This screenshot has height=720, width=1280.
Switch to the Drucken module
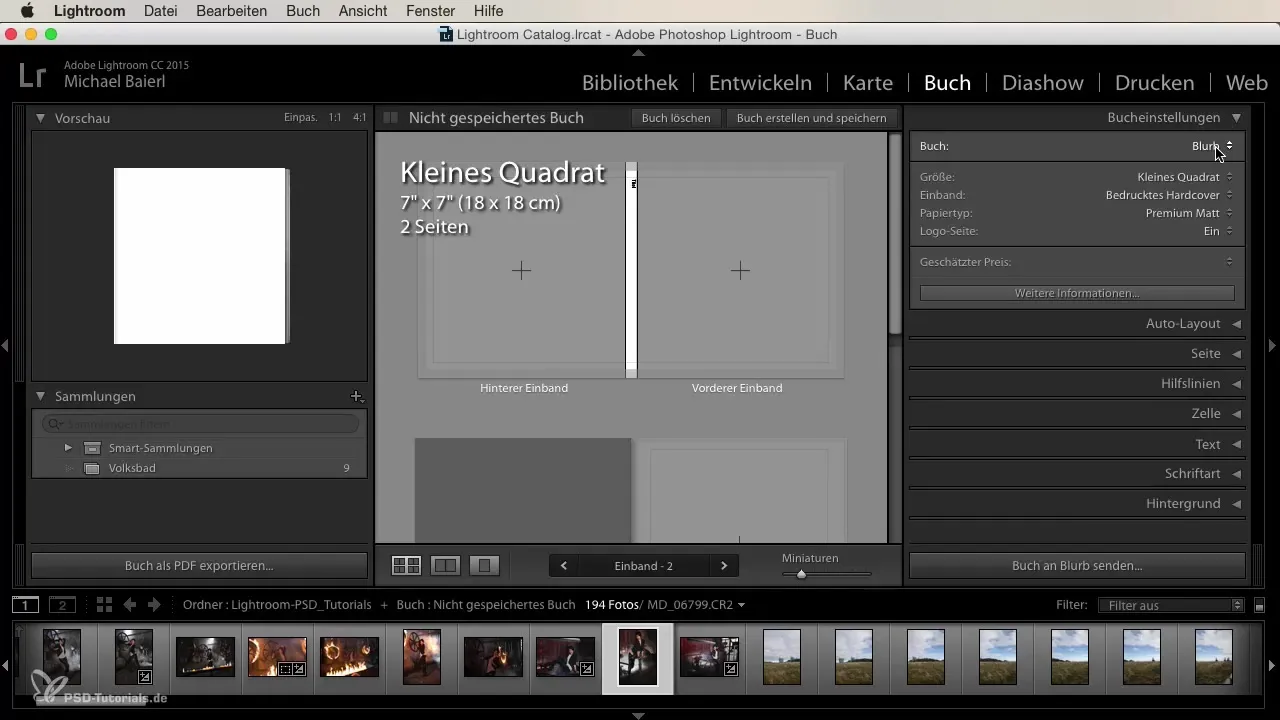click(x=1154, y=82)
